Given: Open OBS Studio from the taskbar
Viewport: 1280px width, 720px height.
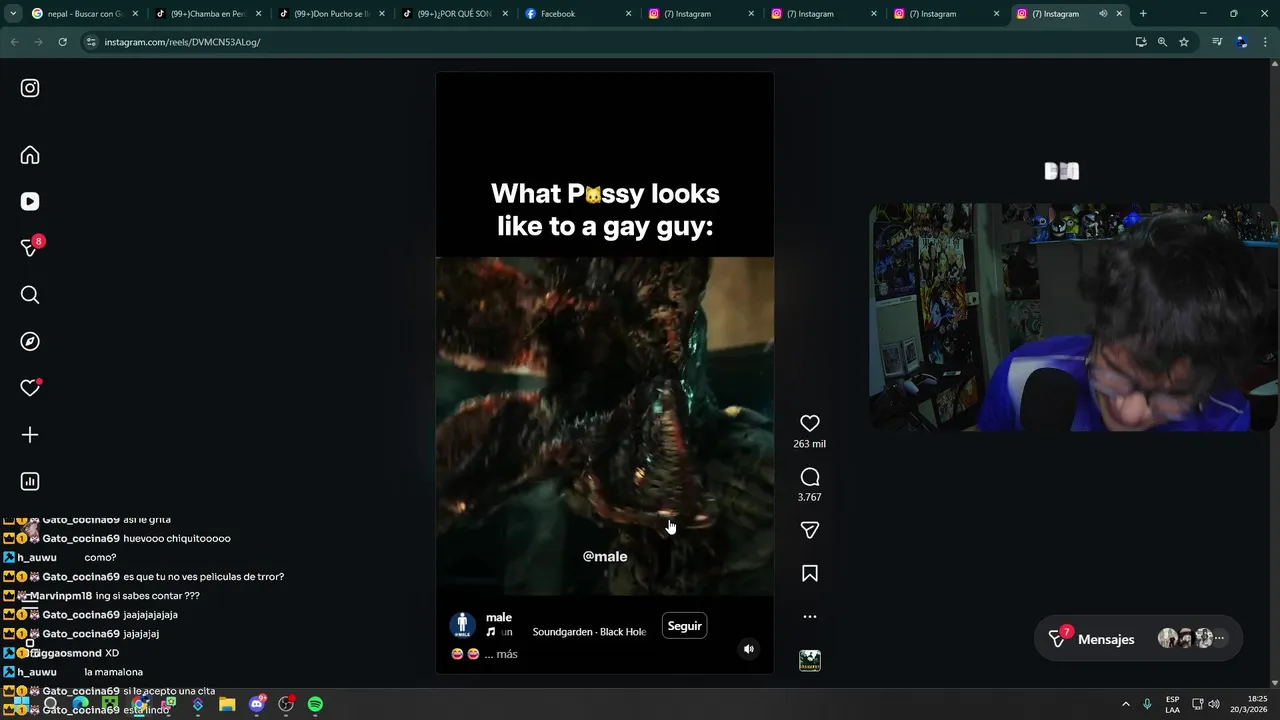Looking at the screenshot, I should pyautogui.click(x=286, y=704).
